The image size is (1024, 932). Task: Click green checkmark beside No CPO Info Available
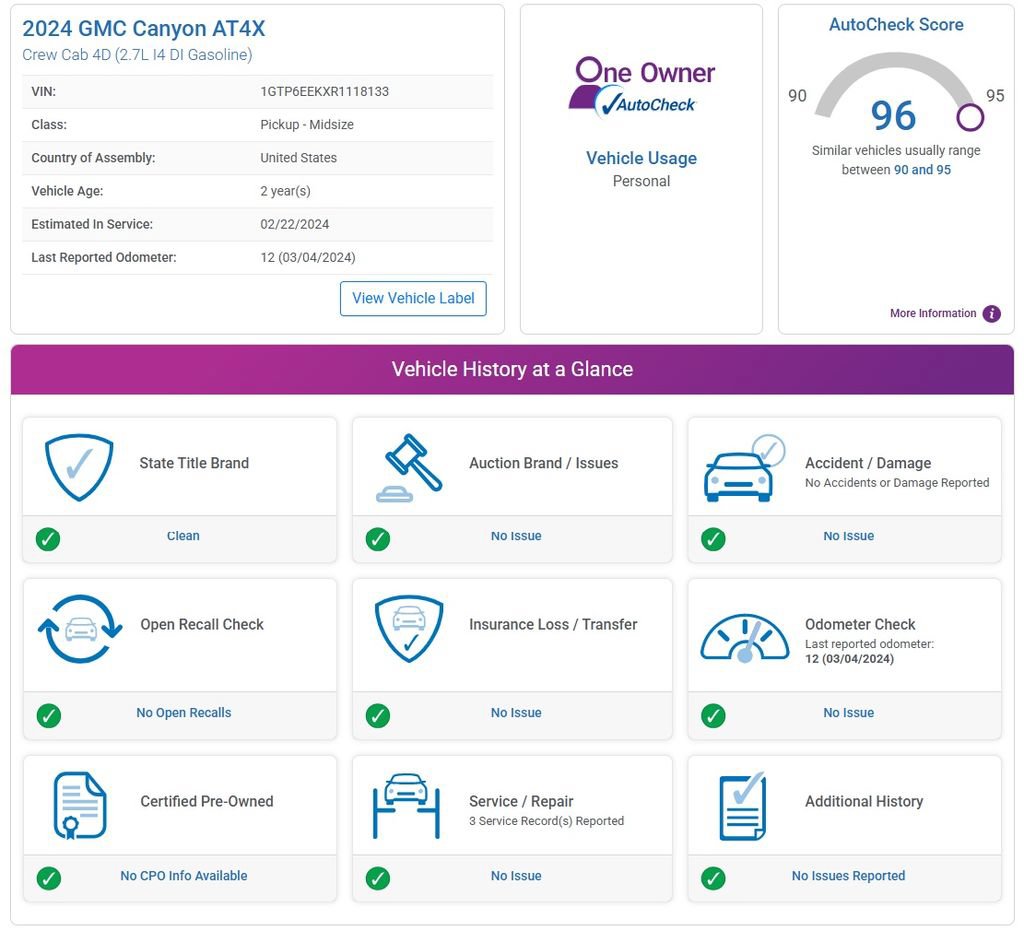(48, 878)
